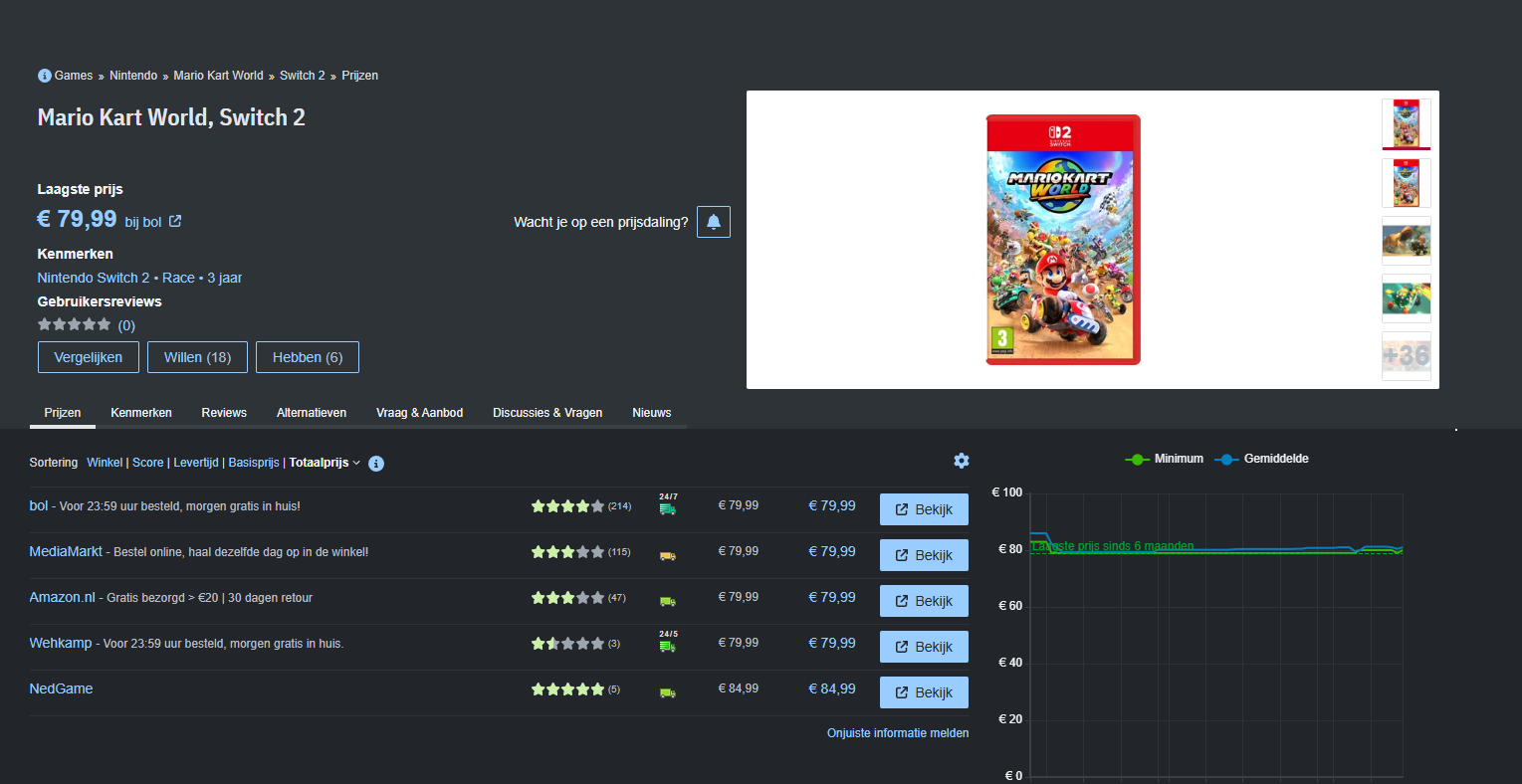Click Bekijk button for NedGame
The image size is (1522, 784).
(924, 692)
